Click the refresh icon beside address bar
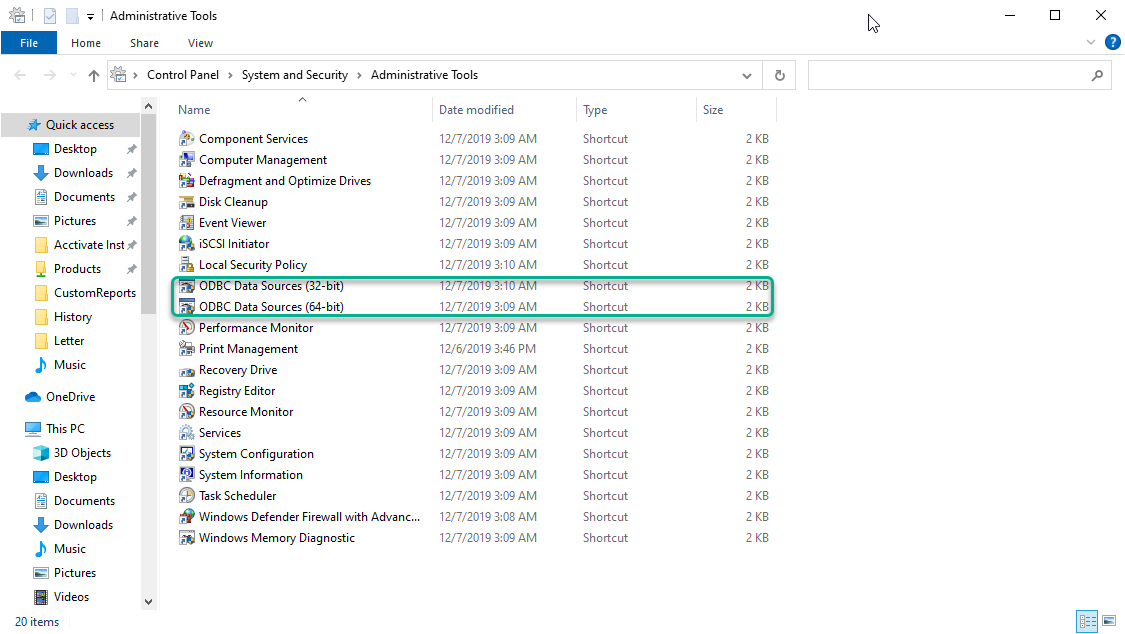 point(780,75)
